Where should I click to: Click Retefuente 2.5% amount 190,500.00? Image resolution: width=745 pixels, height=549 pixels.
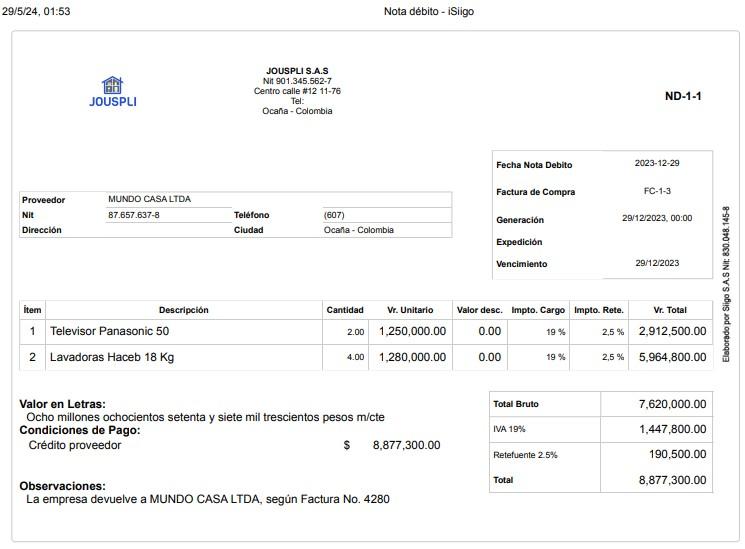coord(678,454)
